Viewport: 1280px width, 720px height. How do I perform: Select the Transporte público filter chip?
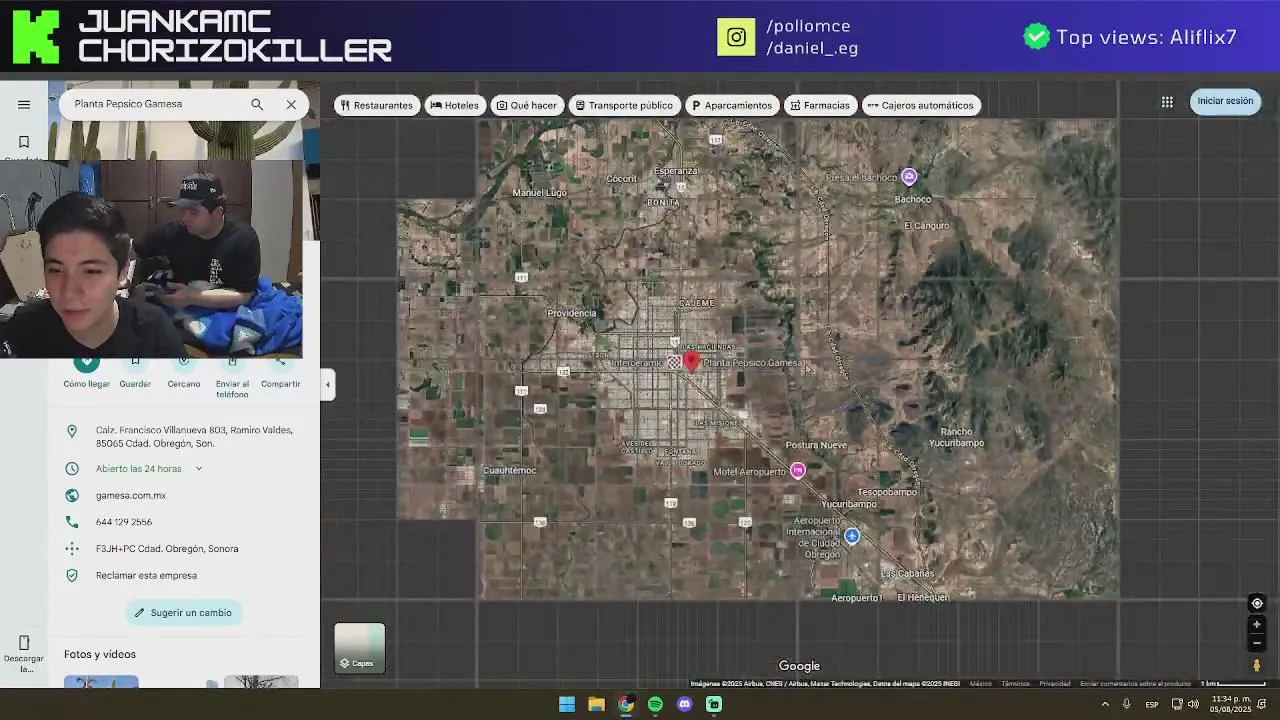coord(624,105)
